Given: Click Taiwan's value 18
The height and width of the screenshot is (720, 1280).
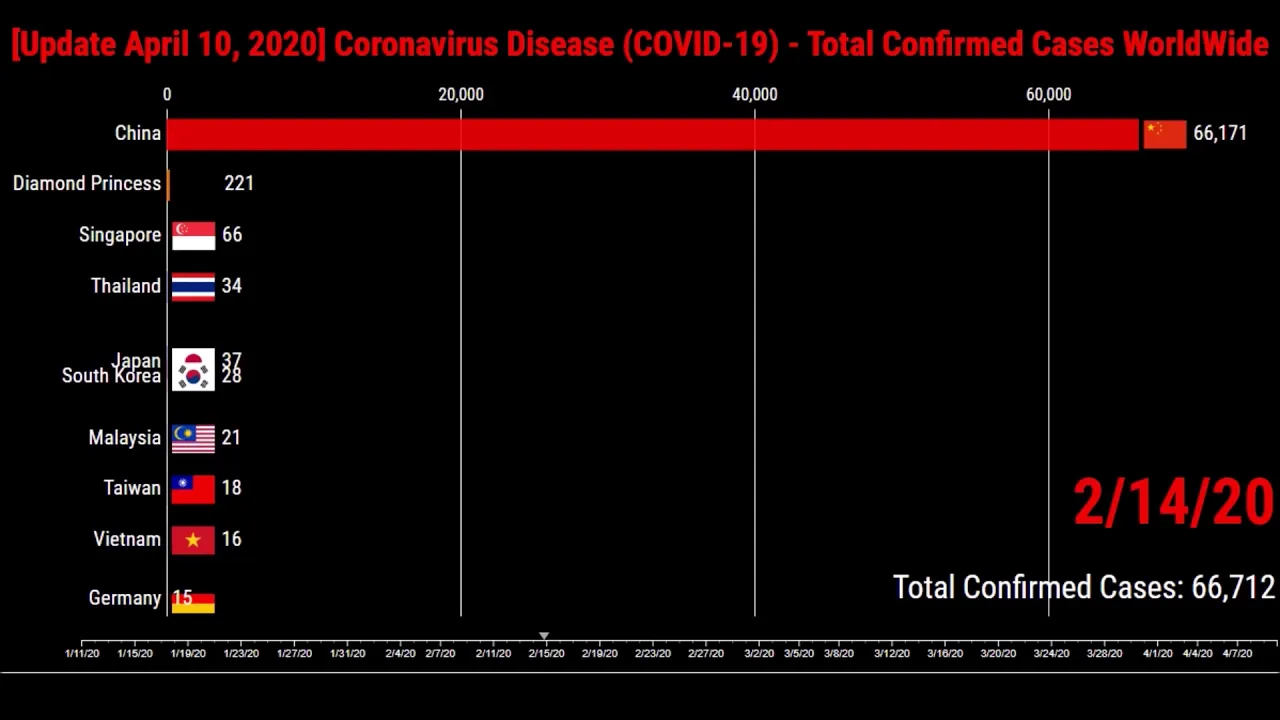Looking at the screenshot, I should 231,488.
